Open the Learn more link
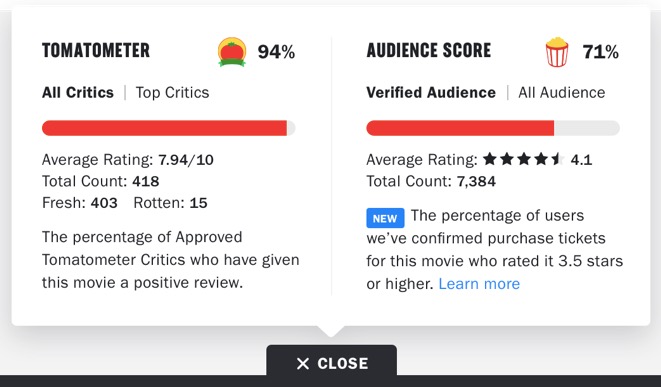 click(x=479, y=284)
